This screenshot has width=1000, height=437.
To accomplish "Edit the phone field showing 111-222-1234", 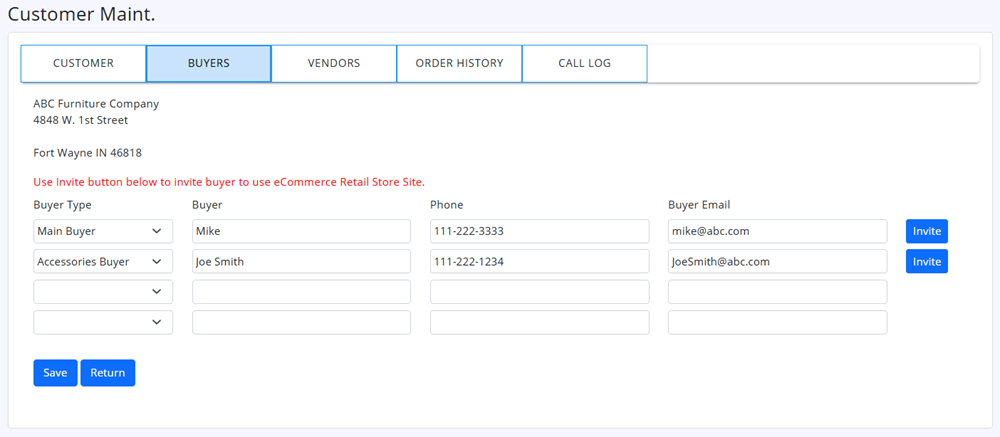I will [x=539, y=262].
